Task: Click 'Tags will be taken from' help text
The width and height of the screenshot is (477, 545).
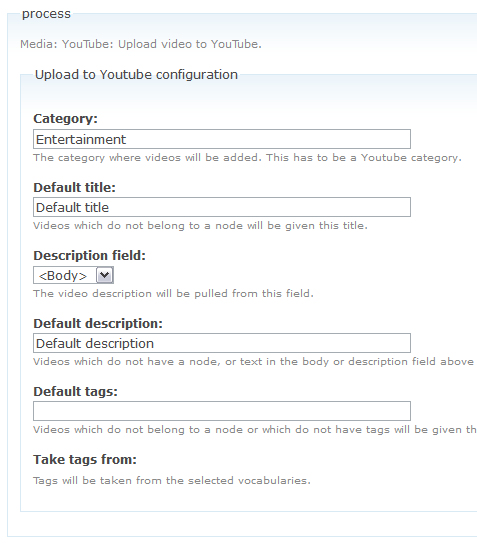Action: pyautogui.click(x=172, y=480)
